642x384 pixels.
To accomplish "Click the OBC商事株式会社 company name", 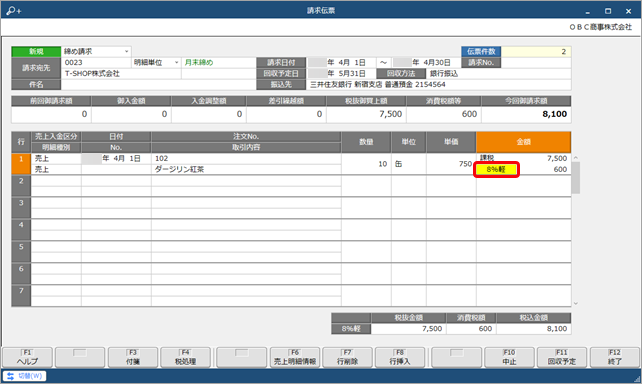I will [x=601, y=27].
